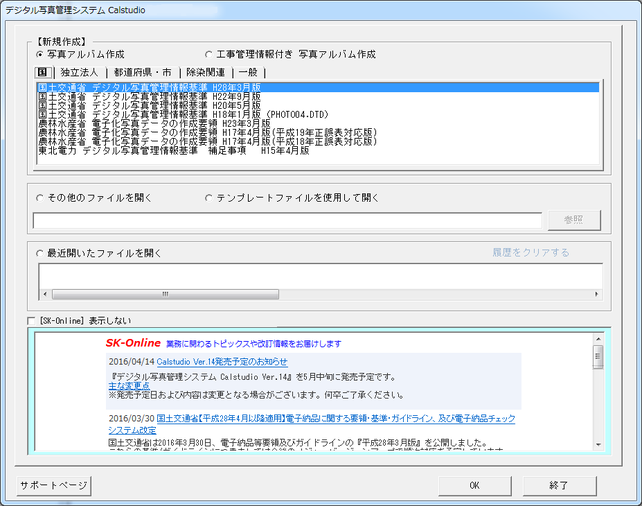Click the SK-Online logo text
642x506 pixels.
coord(133,343)
